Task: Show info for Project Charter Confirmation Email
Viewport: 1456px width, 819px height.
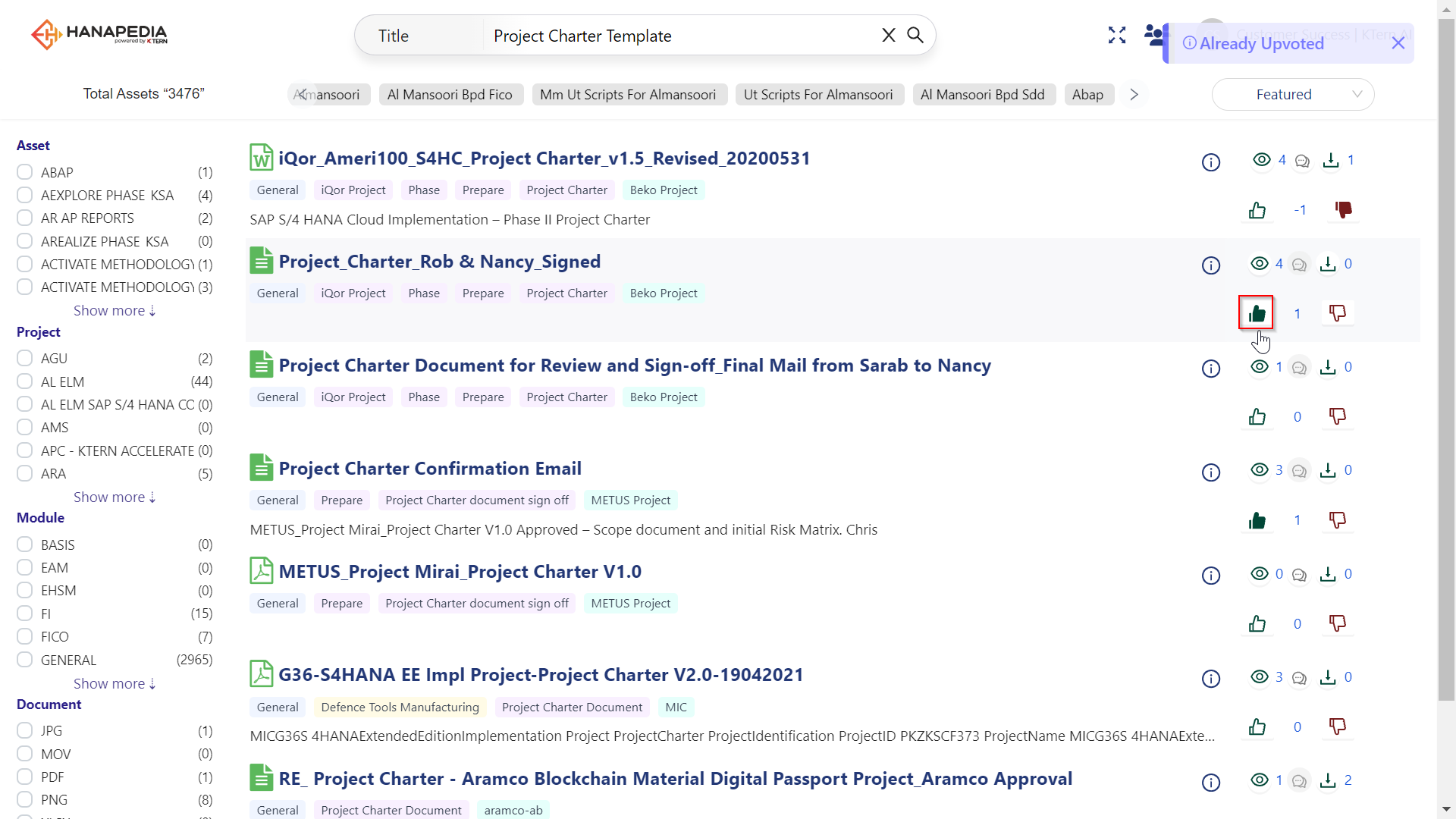Action: coord(1211,472)
